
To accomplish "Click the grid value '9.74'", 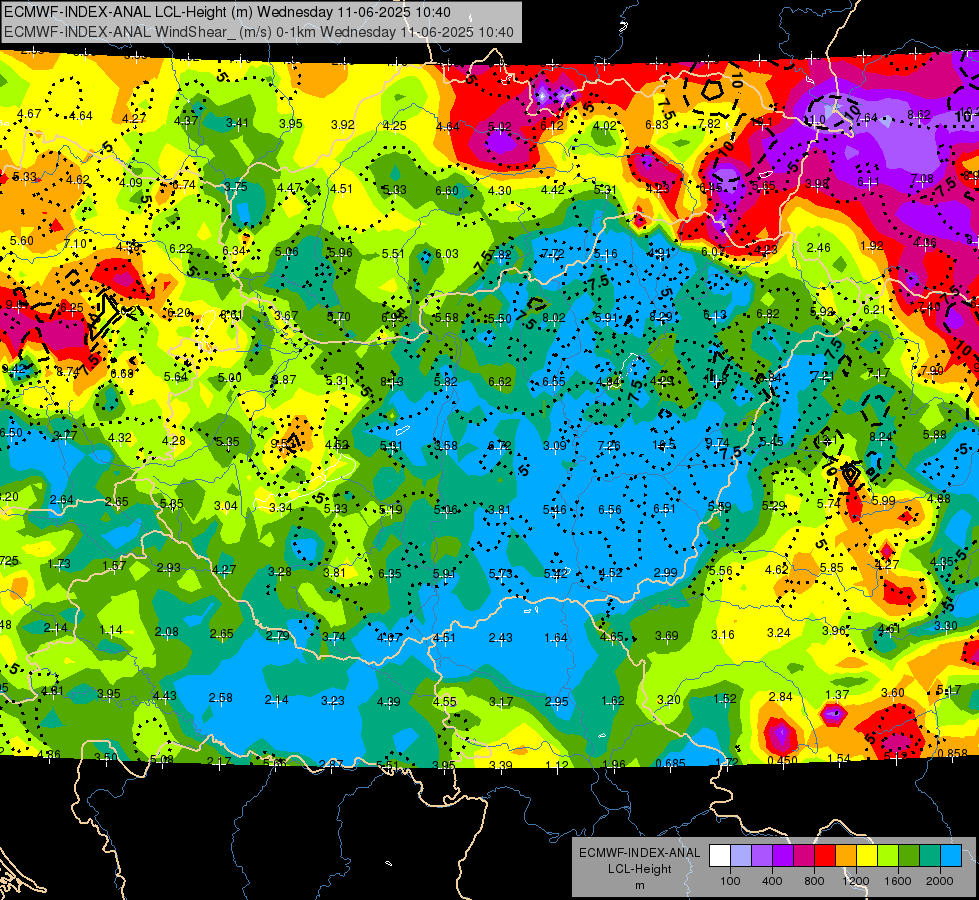I will tap(717, 443).
